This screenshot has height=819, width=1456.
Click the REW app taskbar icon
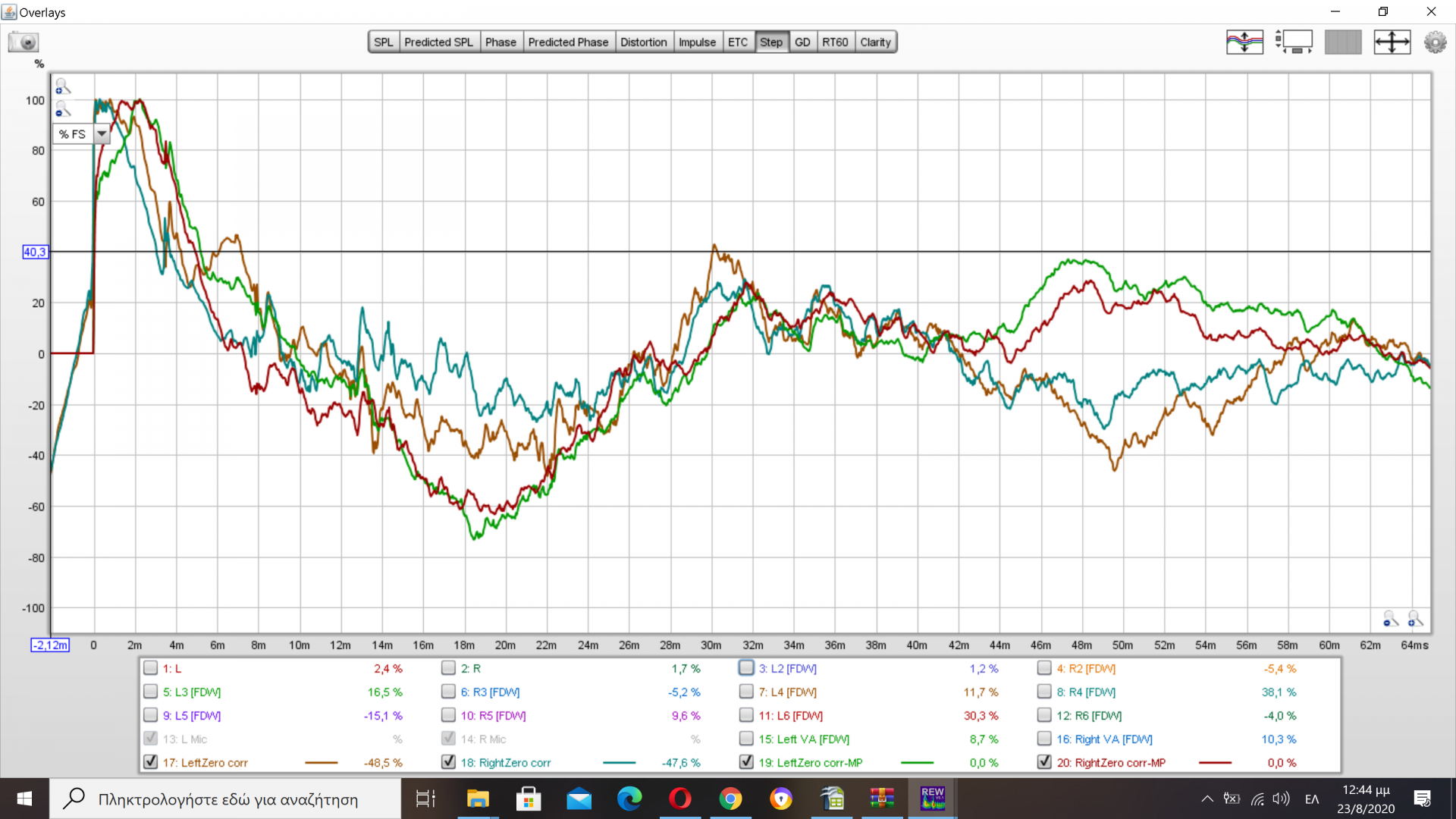pos(933,799)
